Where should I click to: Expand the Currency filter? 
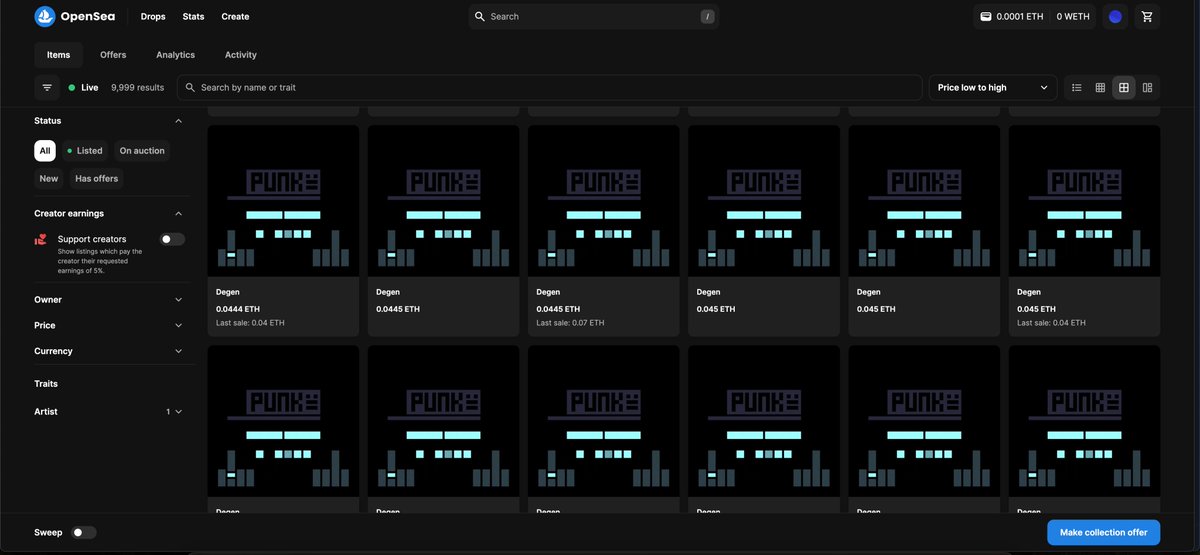click(109, 352)
